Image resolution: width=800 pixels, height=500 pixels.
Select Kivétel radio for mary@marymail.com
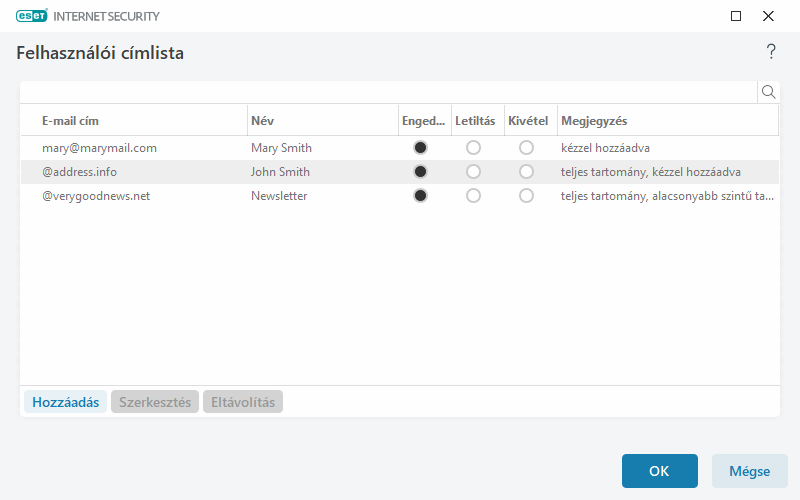point(527,148)
